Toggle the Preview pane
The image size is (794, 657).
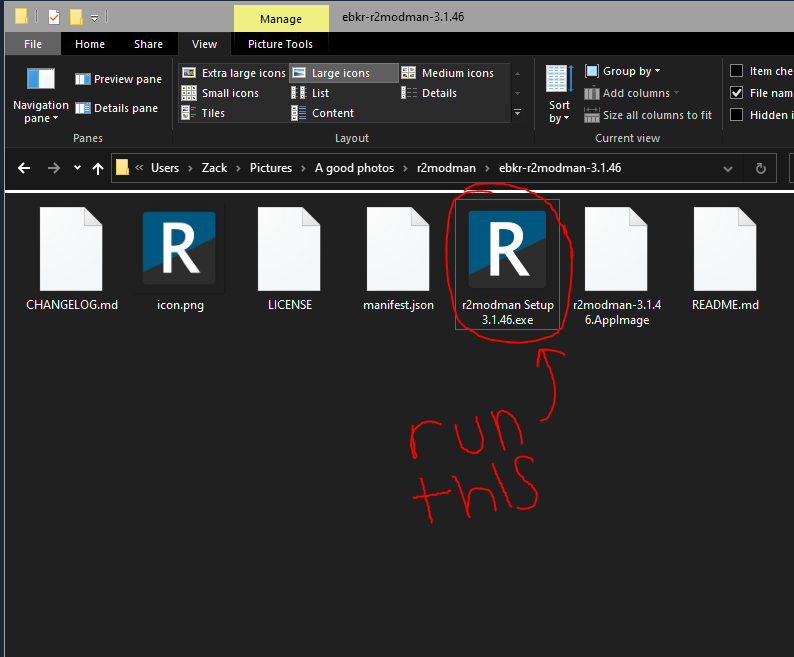[x=118, y=79]
